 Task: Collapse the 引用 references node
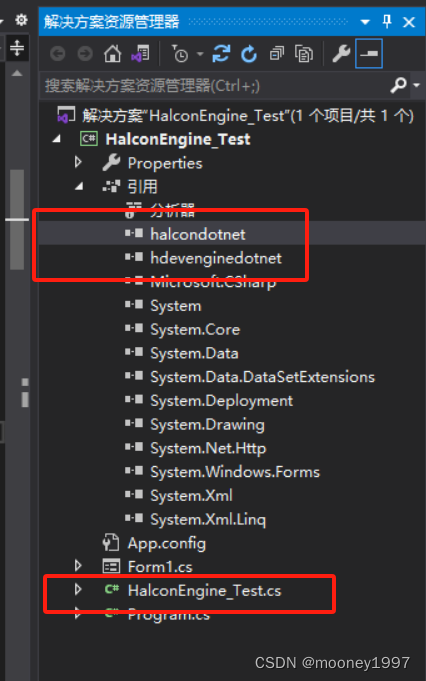(x=79, y=187)
